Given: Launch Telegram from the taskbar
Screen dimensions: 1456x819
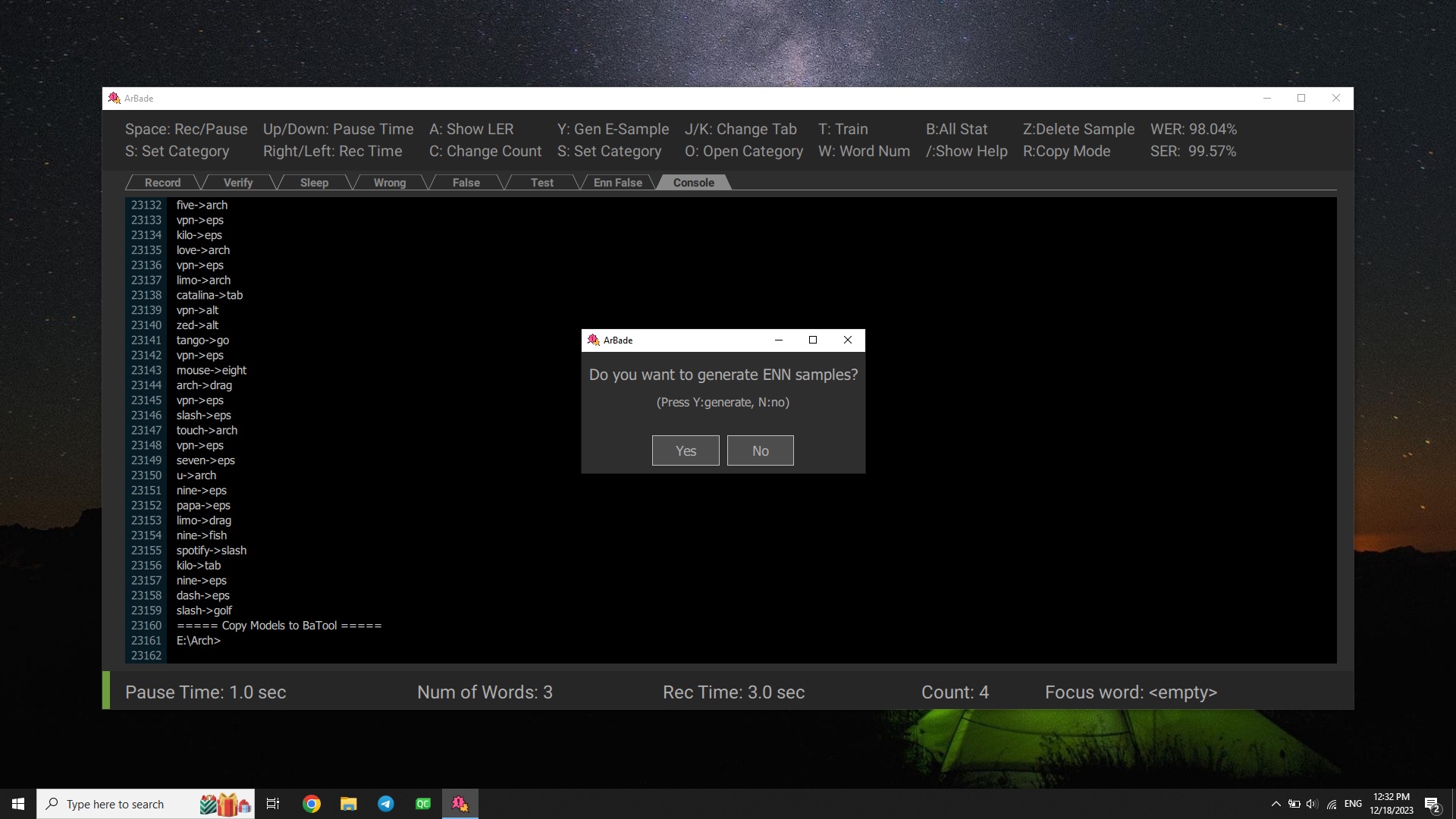Looking at the screenshot, I should [386, 804].
